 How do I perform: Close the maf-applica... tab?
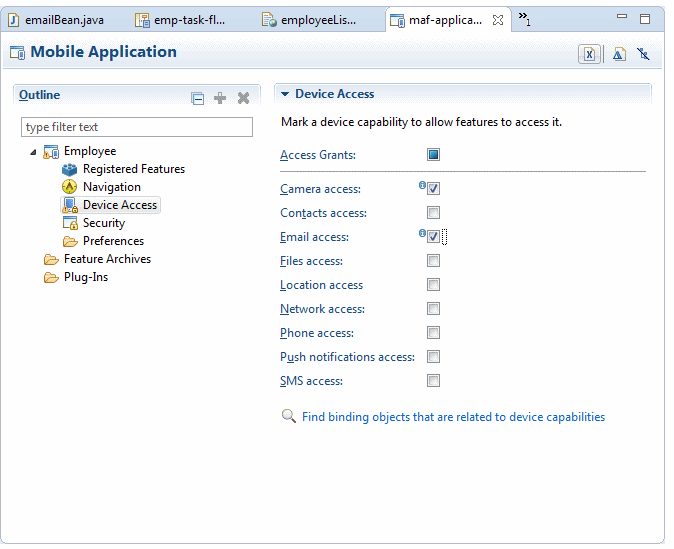click(498, 20)
